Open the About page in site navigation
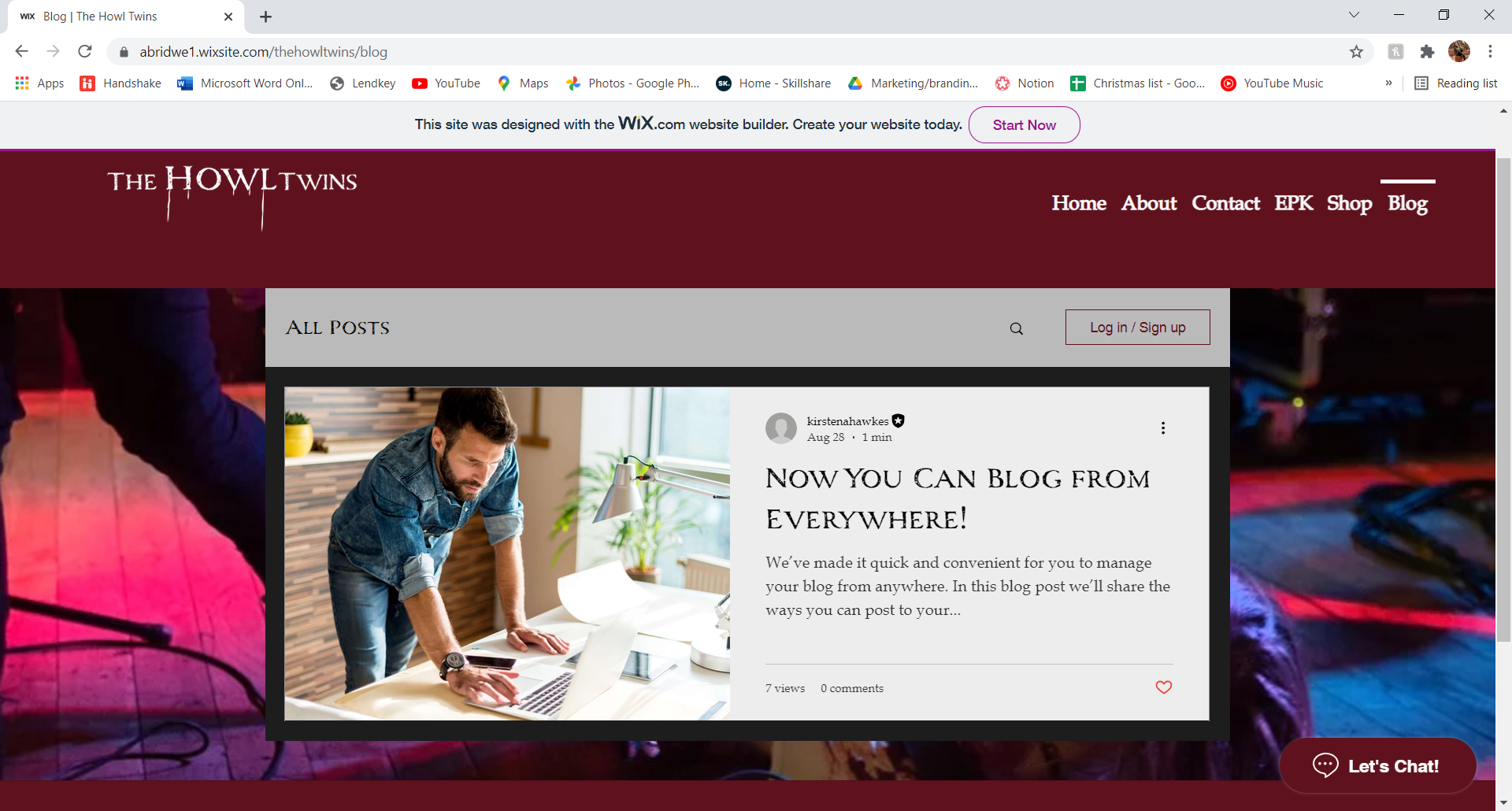The height and width of the screenshot is (811, 1512). click(1149, 203)
